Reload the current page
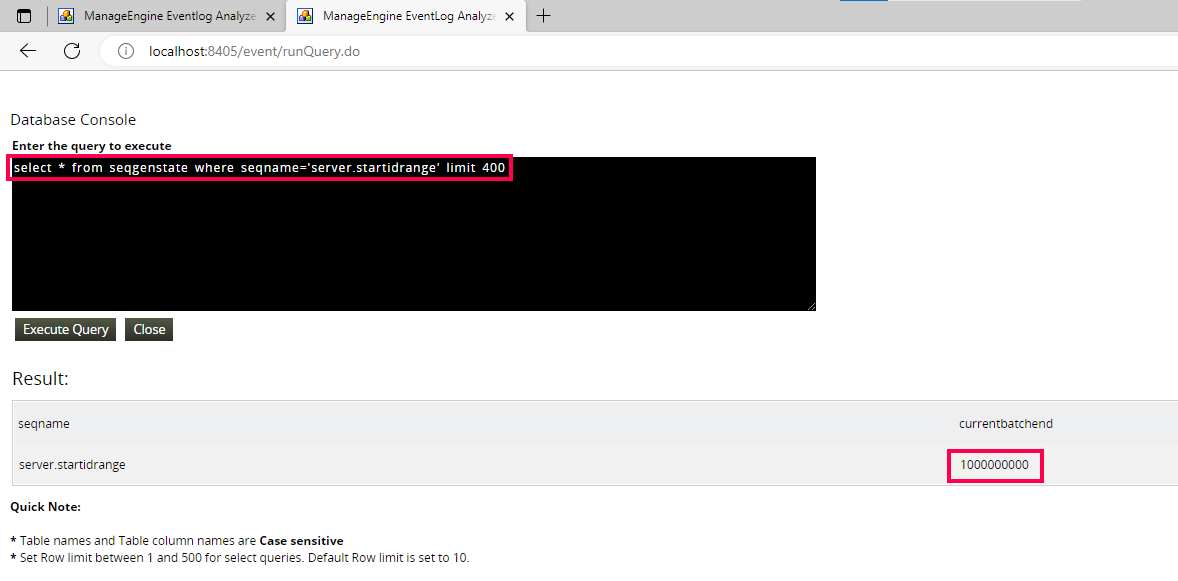Viewport: 1178px width, 581px height. (72, 51)
